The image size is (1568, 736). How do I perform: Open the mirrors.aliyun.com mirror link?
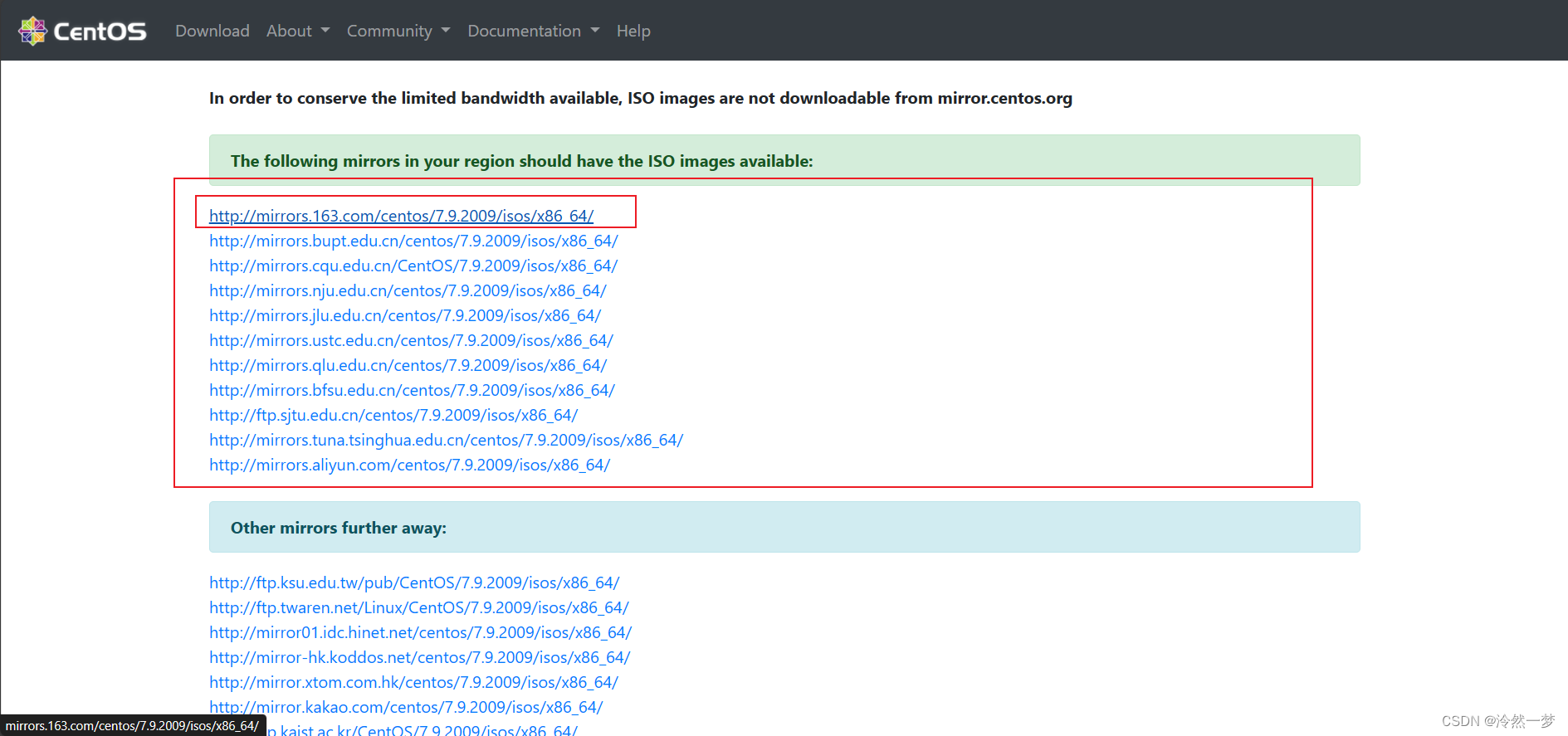409,465
